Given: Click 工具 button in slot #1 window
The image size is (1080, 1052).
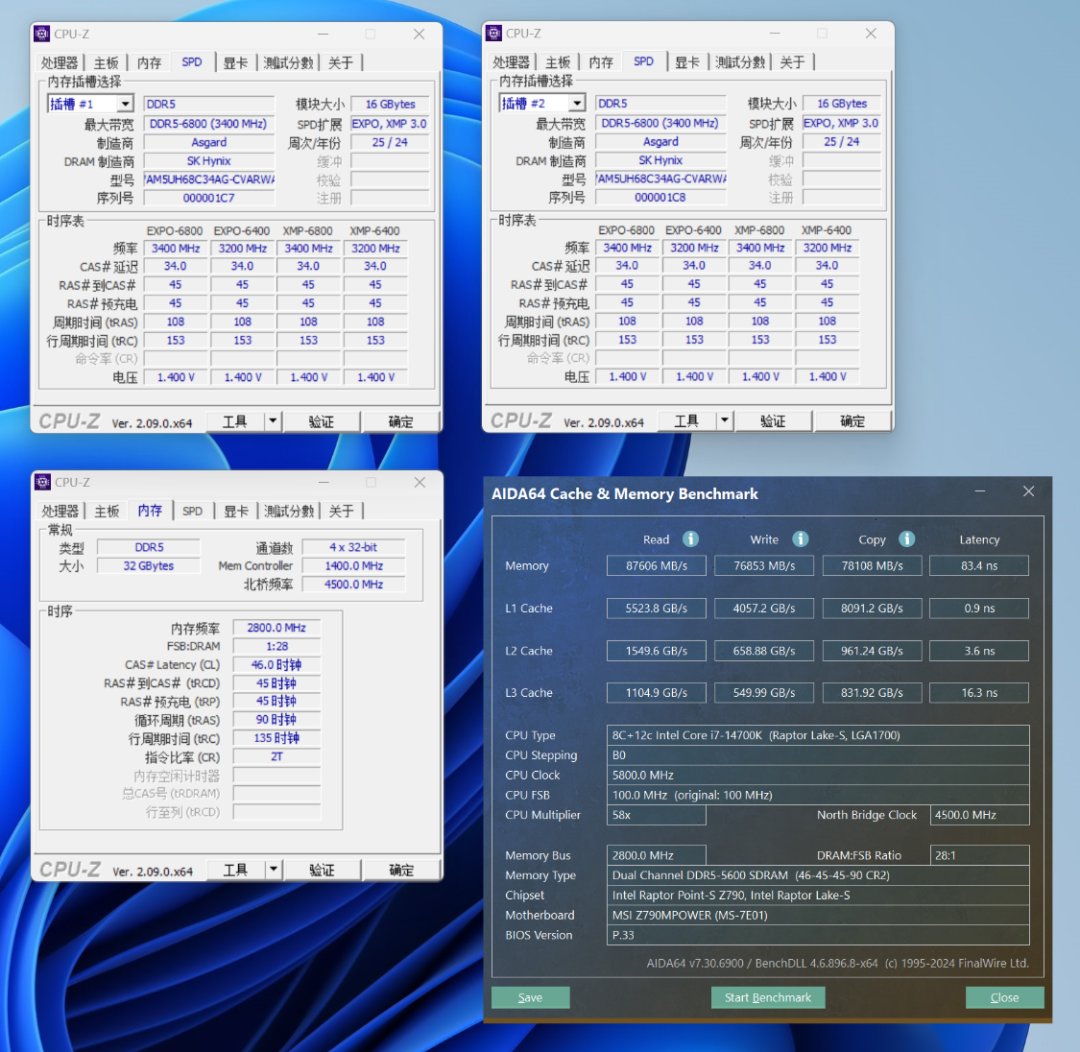Looking at the screenshot, I should click(x=235, y=421).
